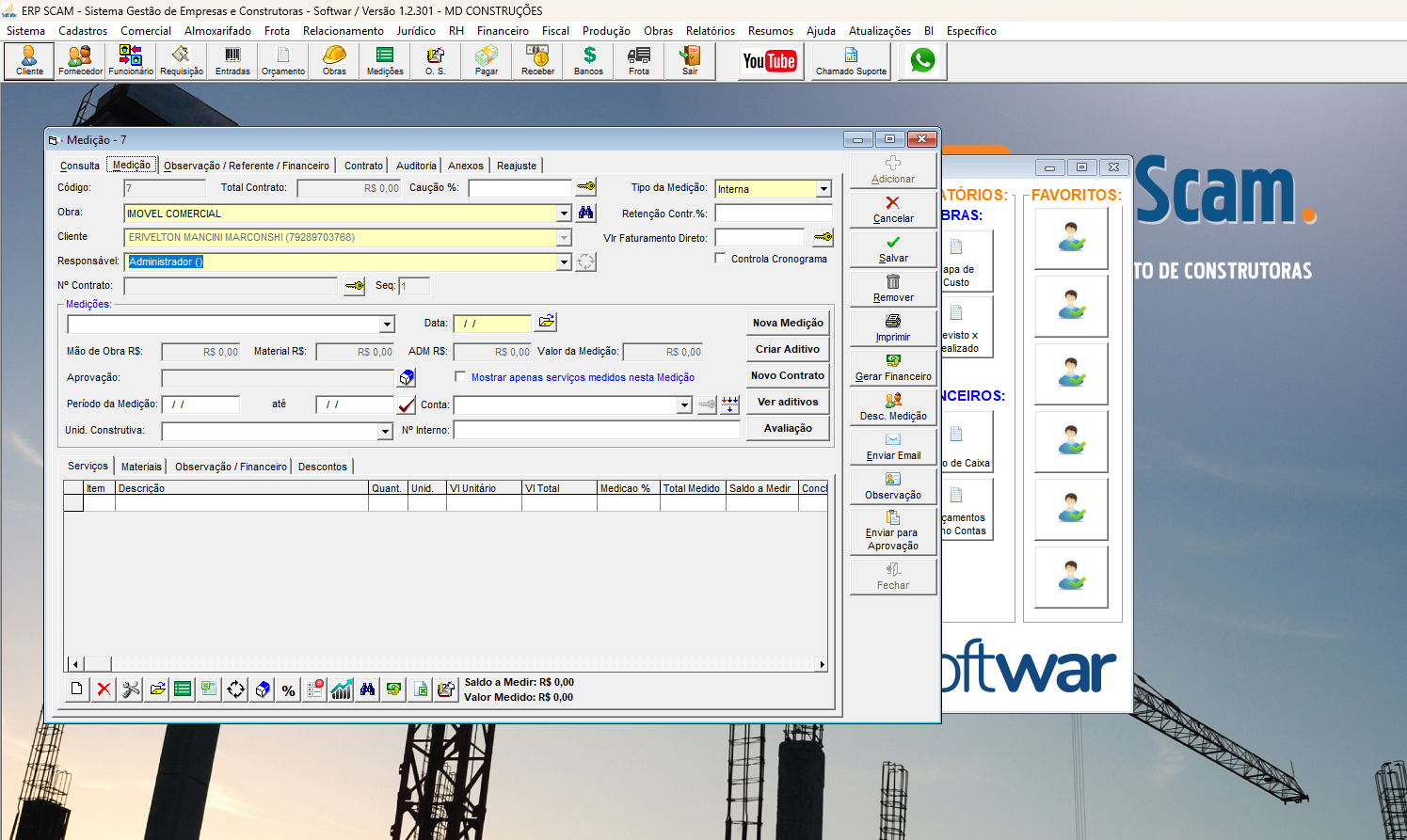Open the Financeiro menu

coord(503,31)
